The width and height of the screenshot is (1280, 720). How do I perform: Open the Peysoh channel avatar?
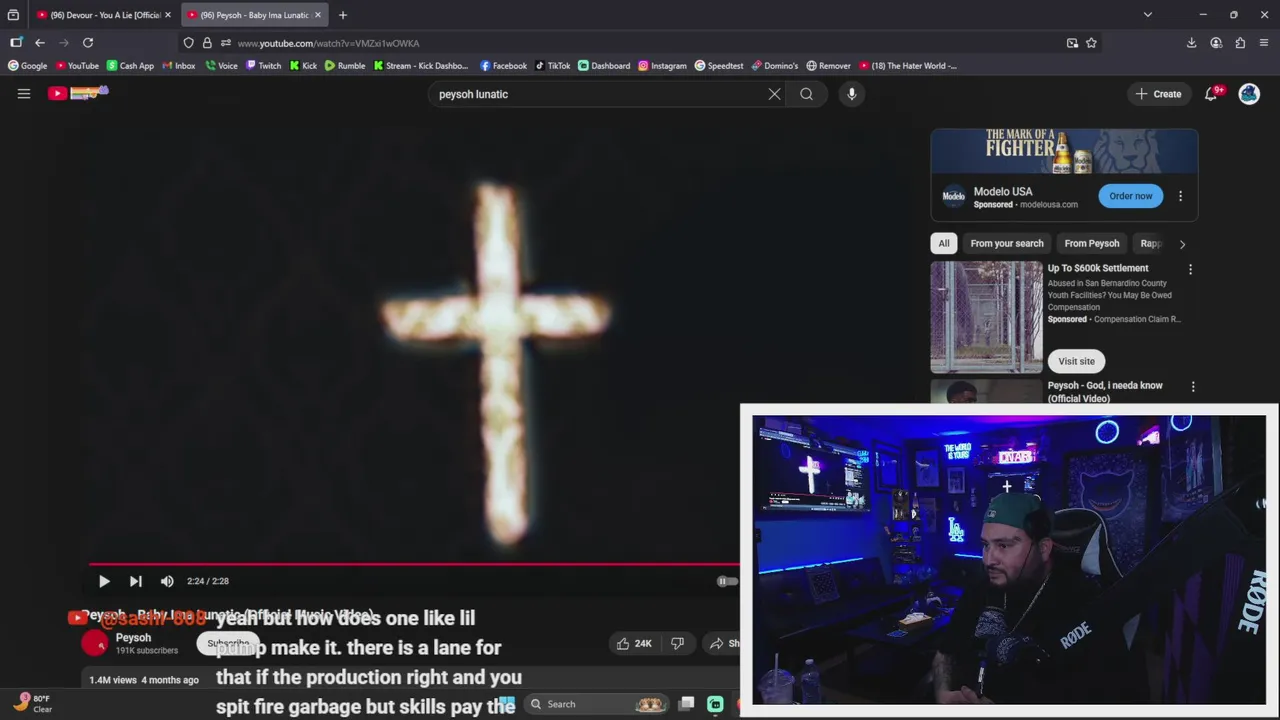(95, 643)
